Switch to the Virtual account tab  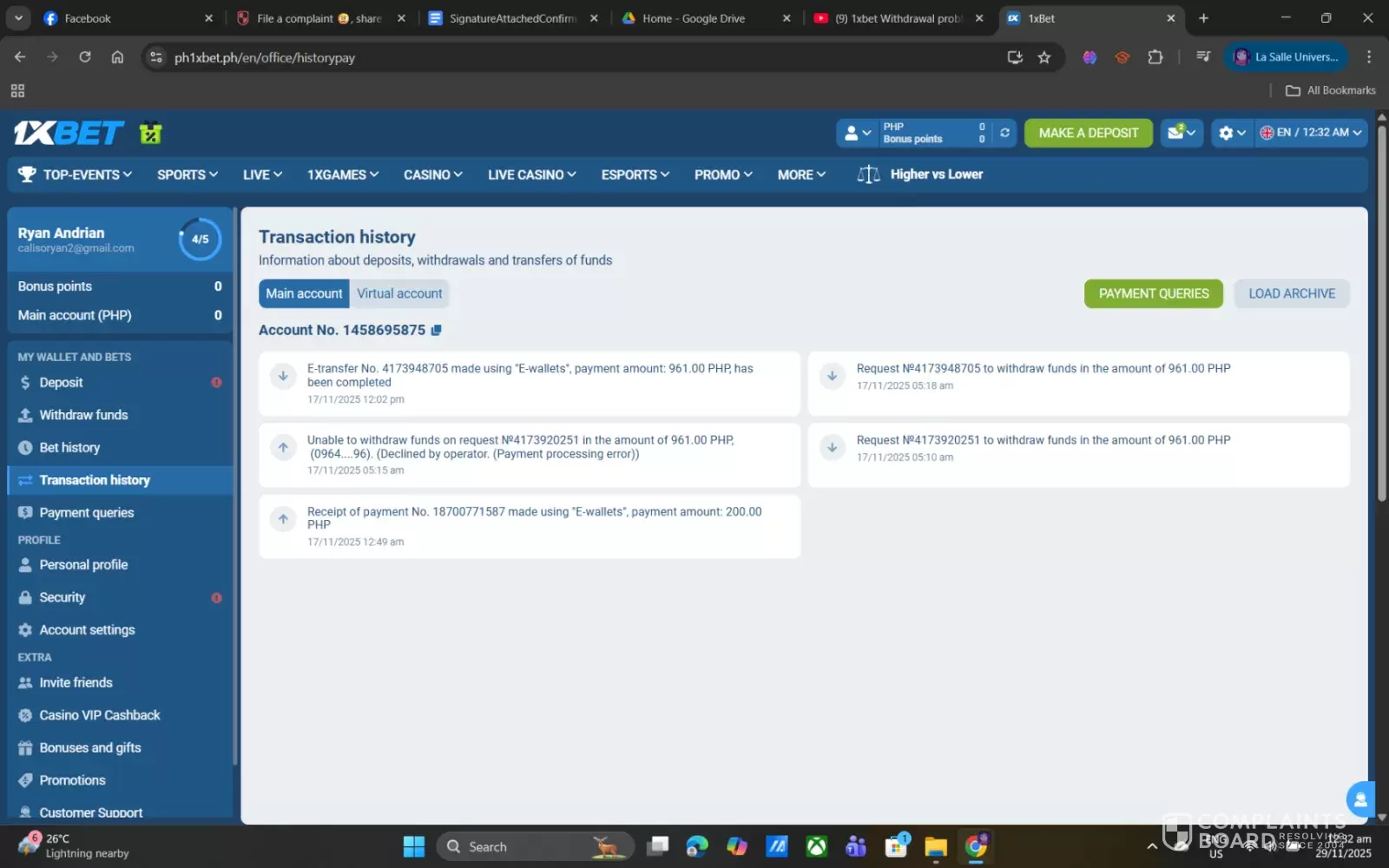point(399,293)
